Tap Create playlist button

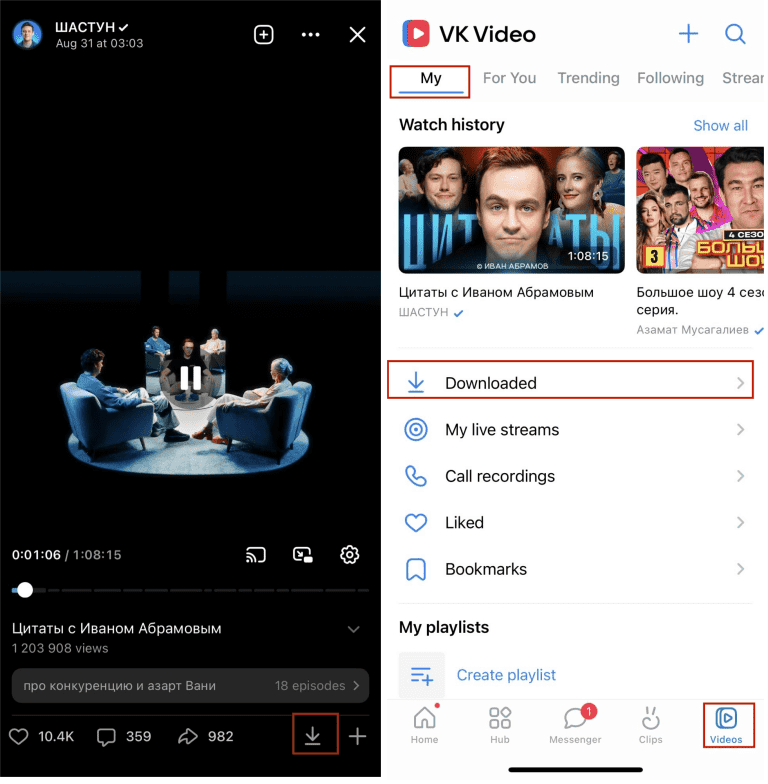(506, 675)
